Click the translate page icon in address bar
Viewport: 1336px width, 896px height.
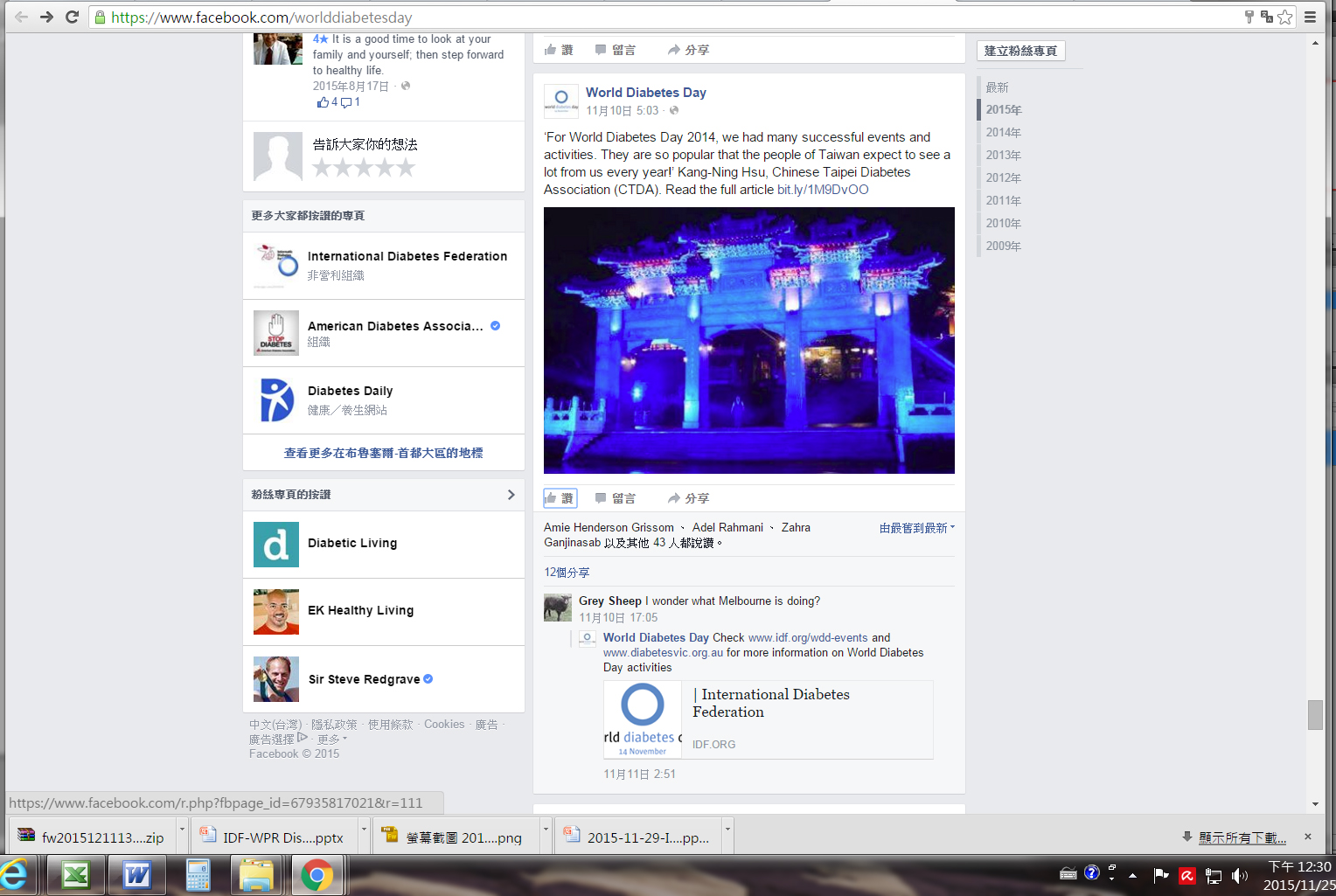1266,17
